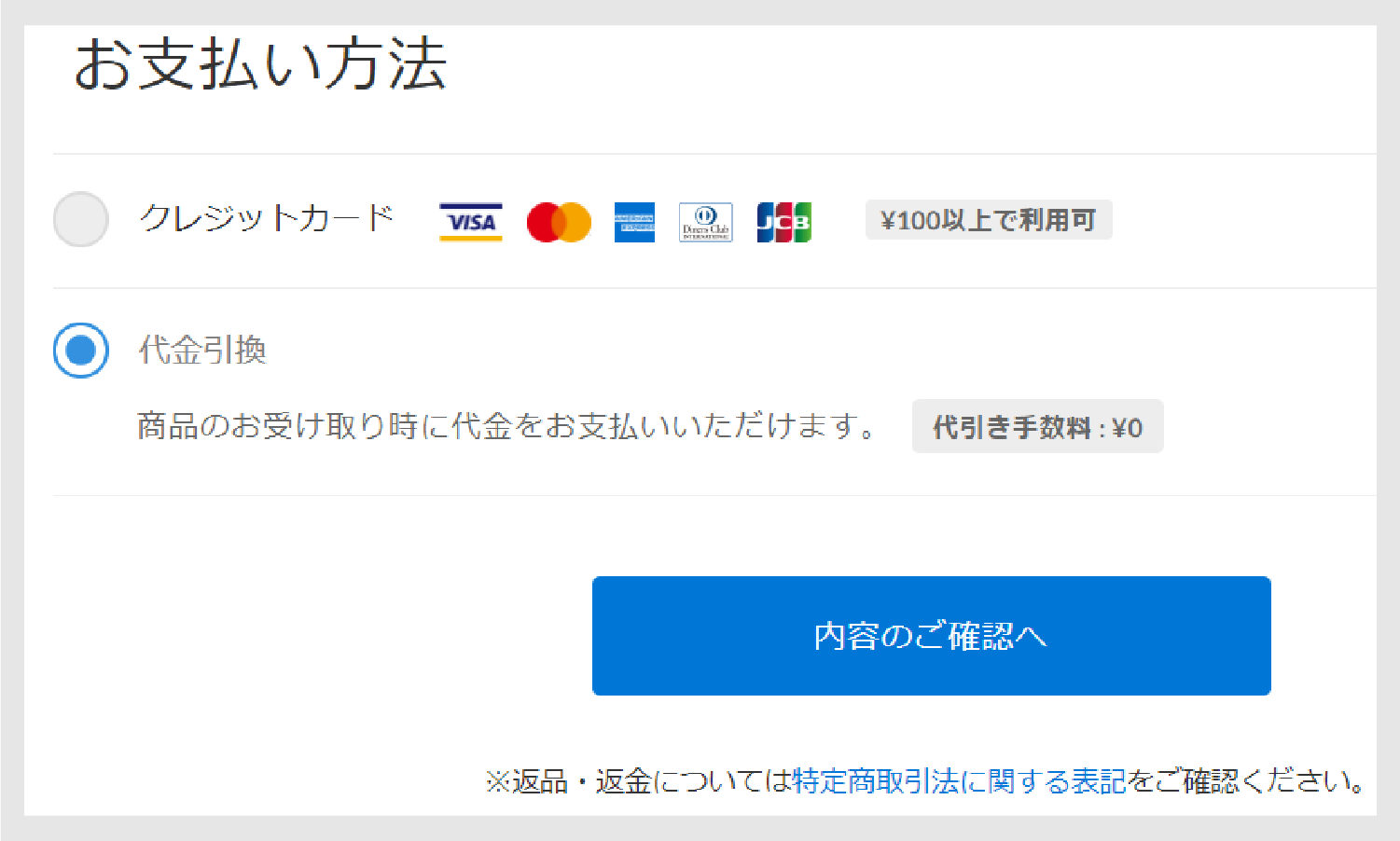Screen dimensions: 1400x841
Task: Click the クレジットカード option label
Action: pyautogui.click(x=267, y=219)
